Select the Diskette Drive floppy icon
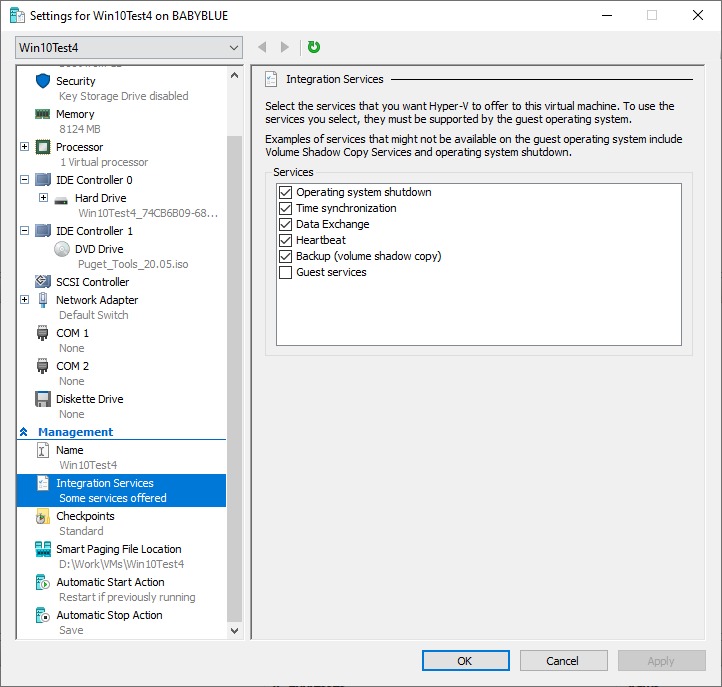The width and height of the screenshot is (722, 687). [x=43, y=399]
